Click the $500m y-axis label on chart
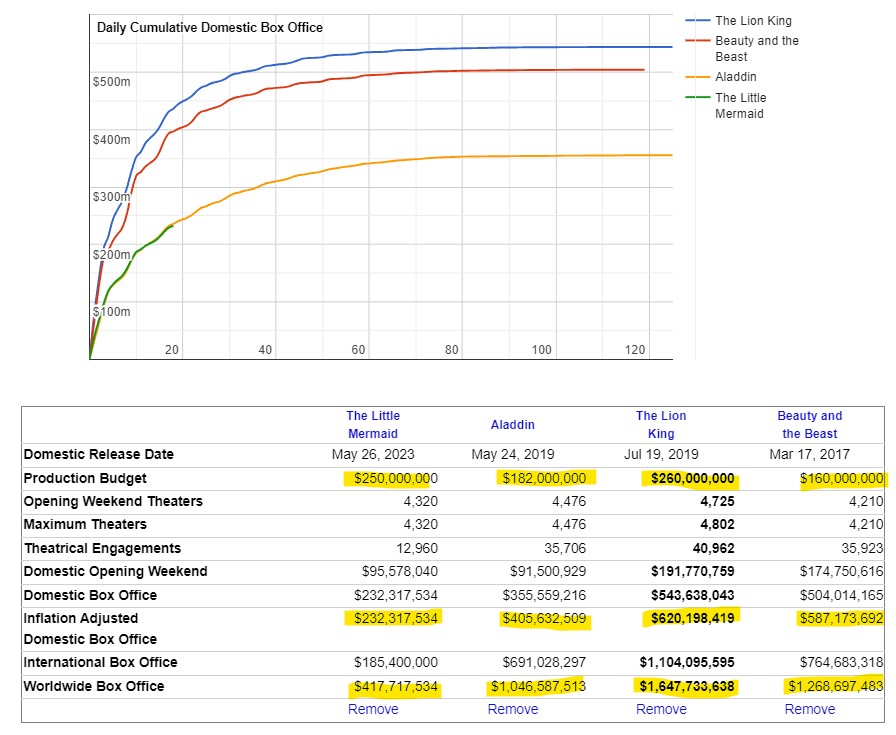The width and height of the screenshot is (896, 735). [111, 81]
